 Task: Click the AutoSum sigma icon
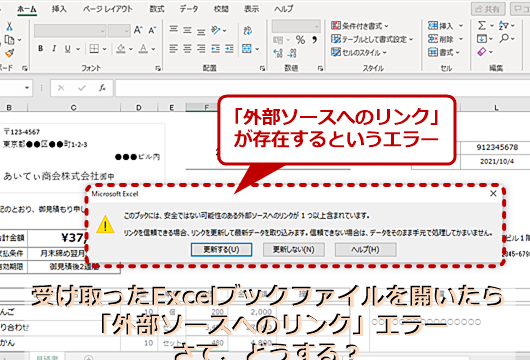coord(482,25)
